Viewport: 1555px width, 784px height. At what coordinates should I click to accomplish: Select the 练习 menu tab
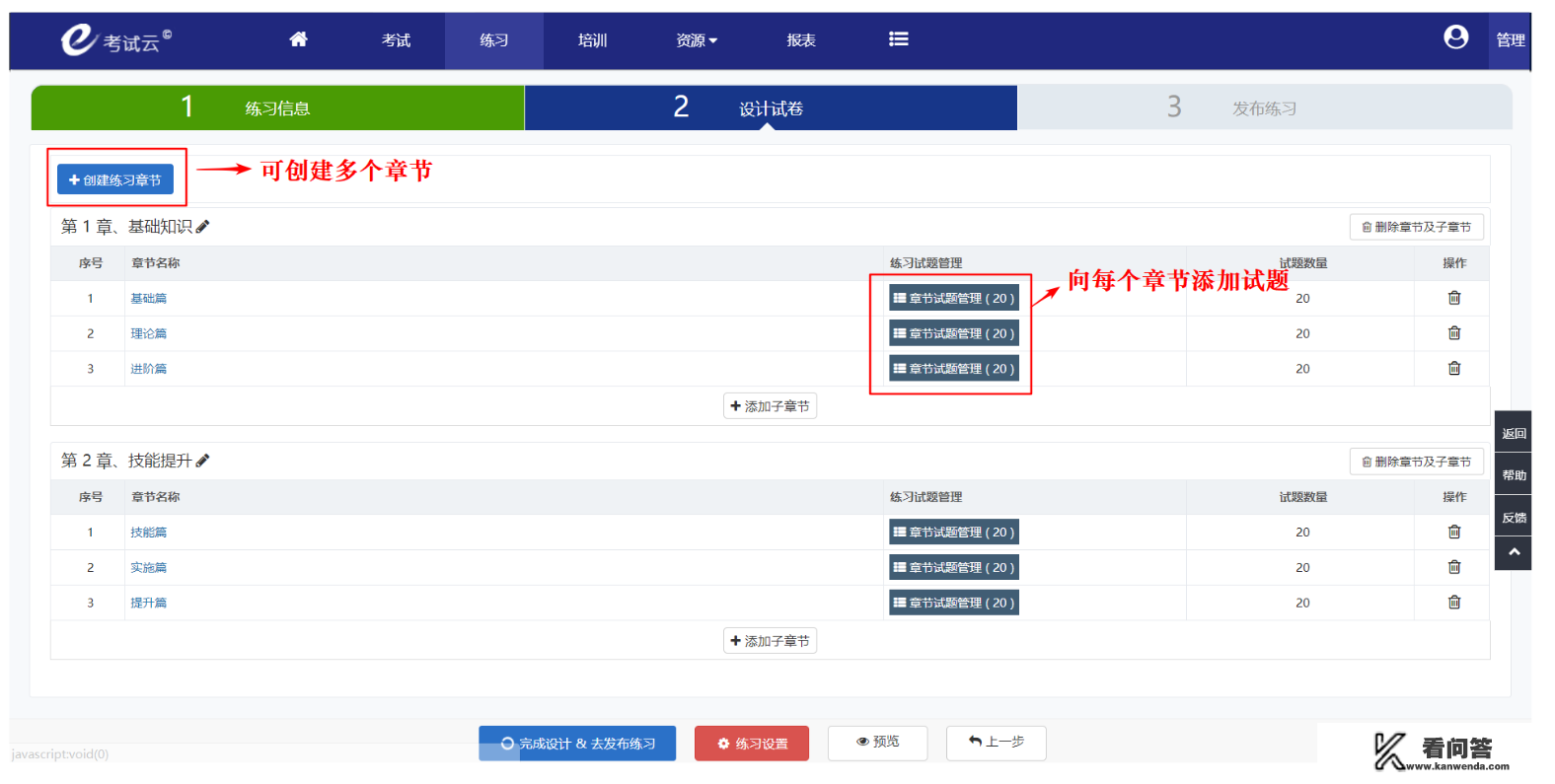tap(494, 40)
